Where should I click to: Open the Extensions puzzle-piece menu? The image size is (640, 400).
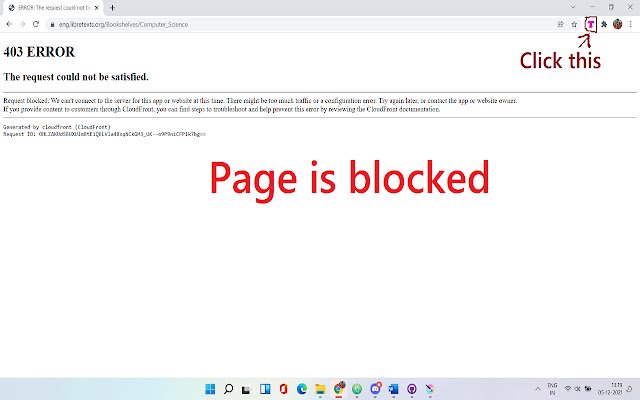[604, 24]
